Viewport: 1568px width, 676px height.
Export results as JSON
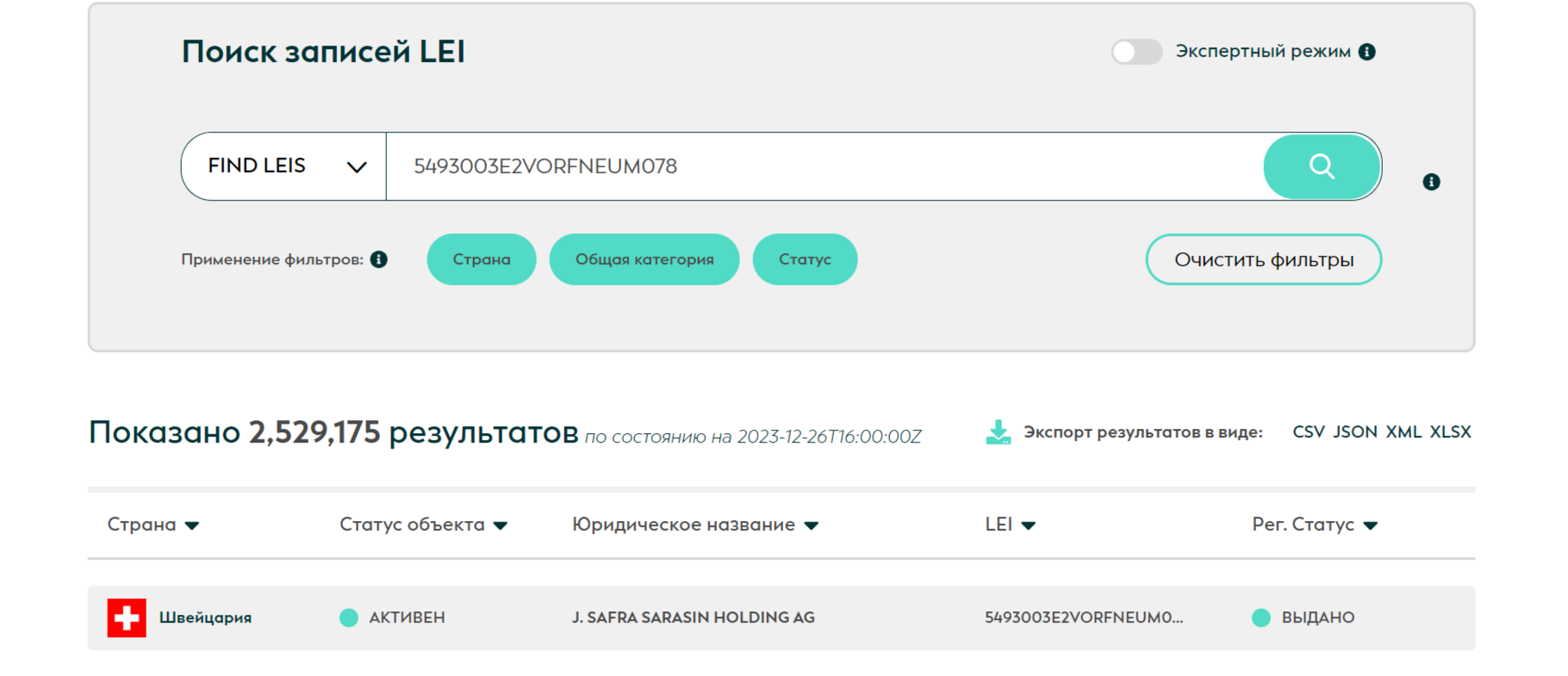coord(1355,431)
